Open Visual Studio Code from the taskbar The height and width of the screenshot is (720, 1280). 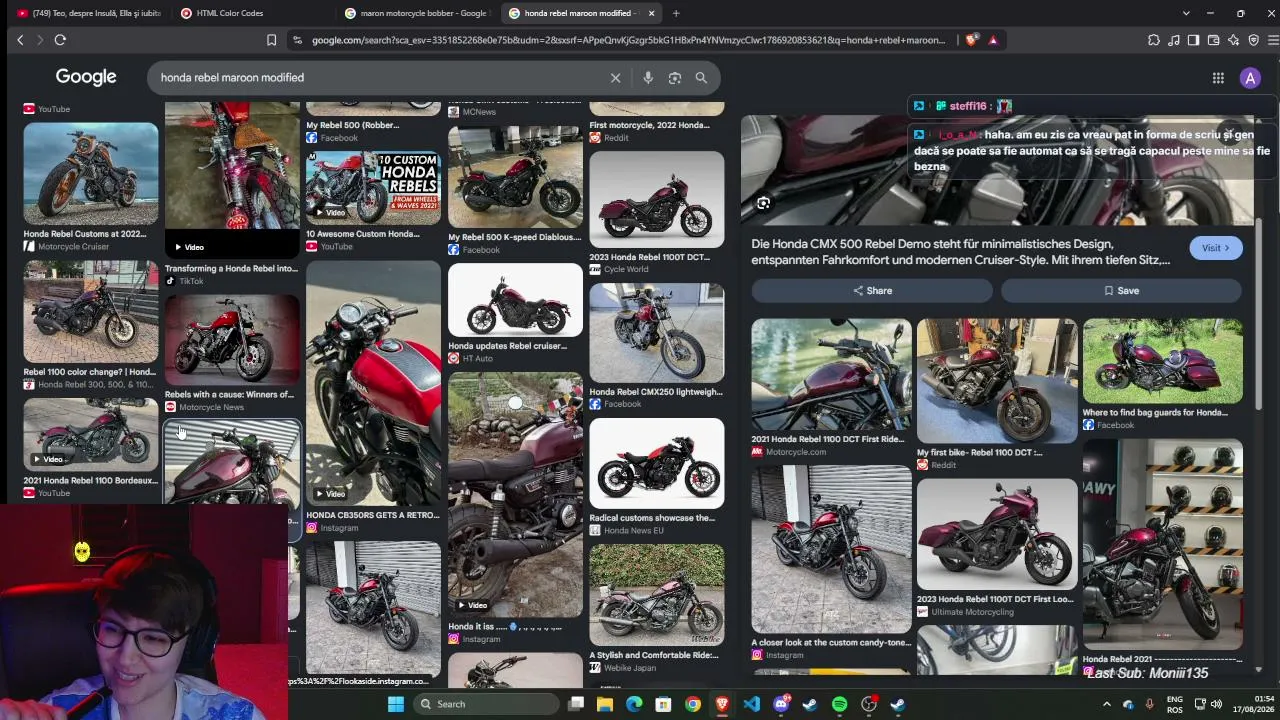point(752,704)
